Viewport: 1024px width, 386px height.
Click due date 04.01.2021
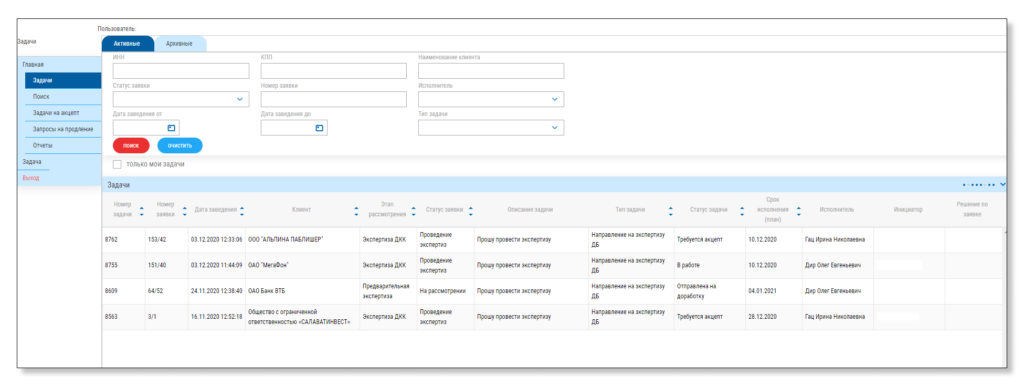pos(762,291)
